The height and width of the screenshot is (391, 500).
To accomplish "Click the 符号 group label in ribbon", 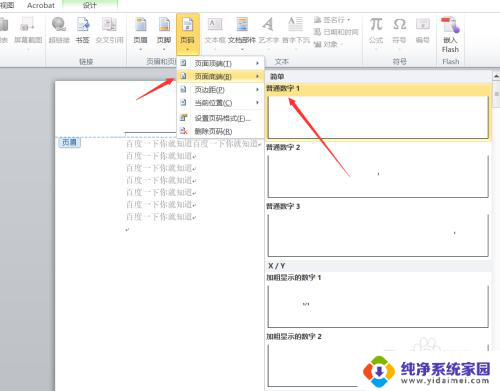I will coord(399,61).
